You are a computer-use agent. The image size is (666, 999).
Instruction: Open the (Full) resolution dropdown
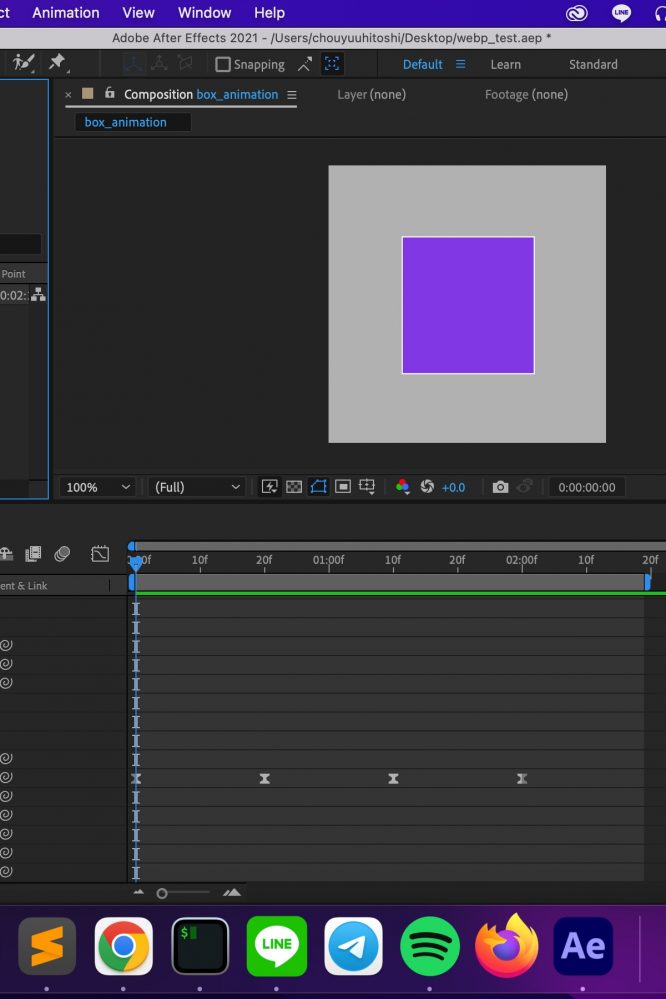coord(196,487)
